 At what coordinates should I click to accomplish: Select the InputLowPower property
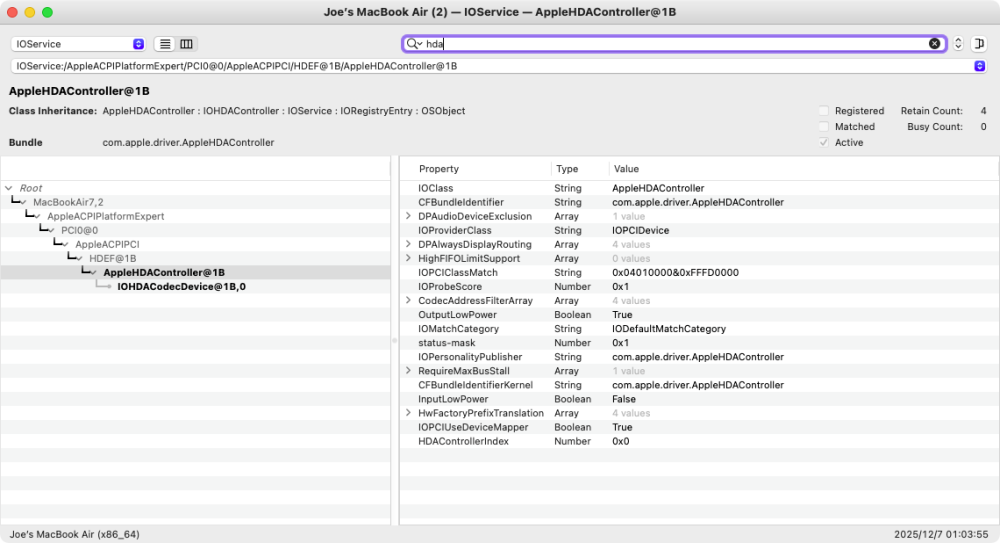[x=700, y=399]
